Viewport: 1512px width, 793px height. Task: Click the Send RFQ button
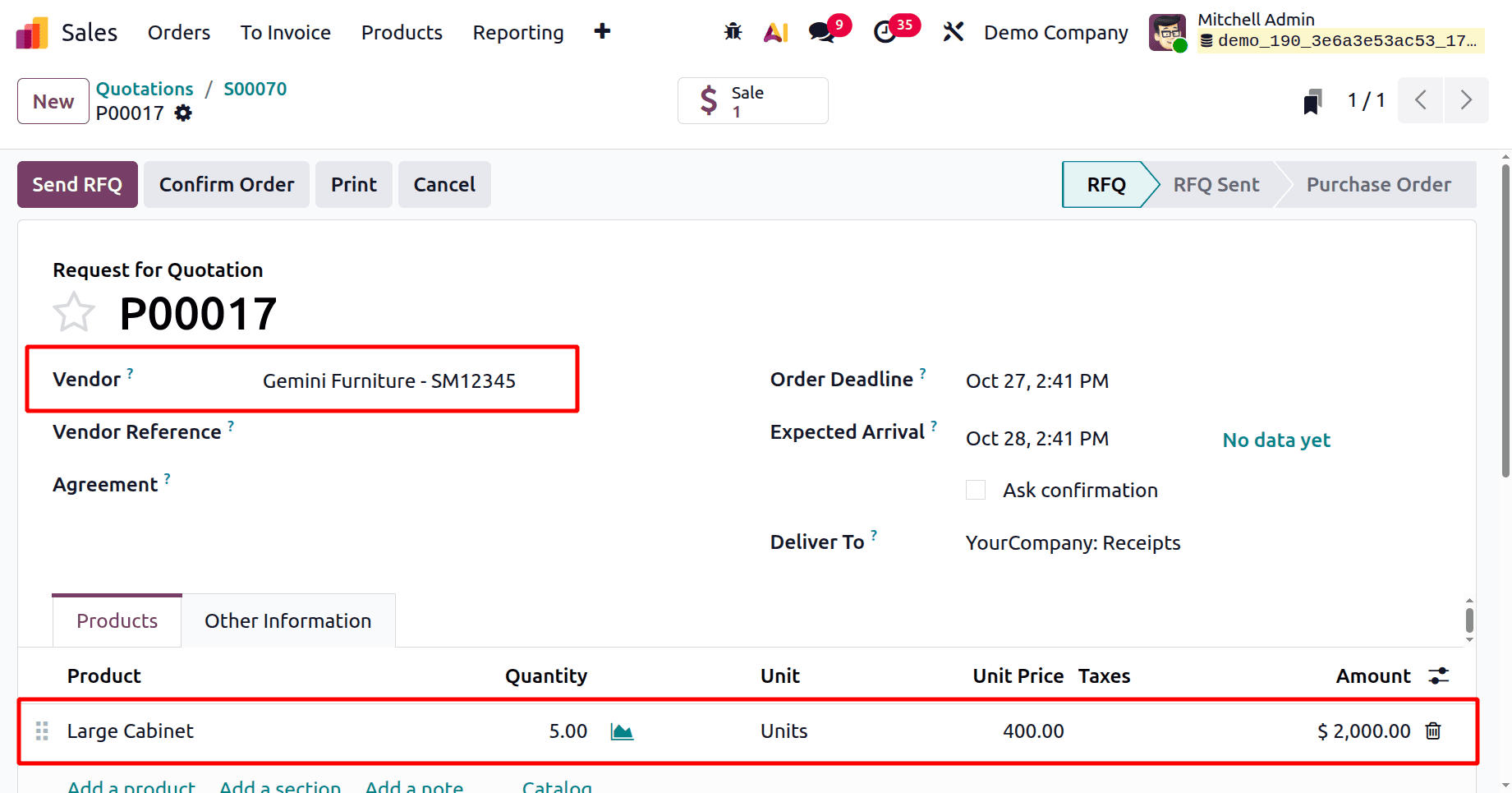tap(76, 184)
